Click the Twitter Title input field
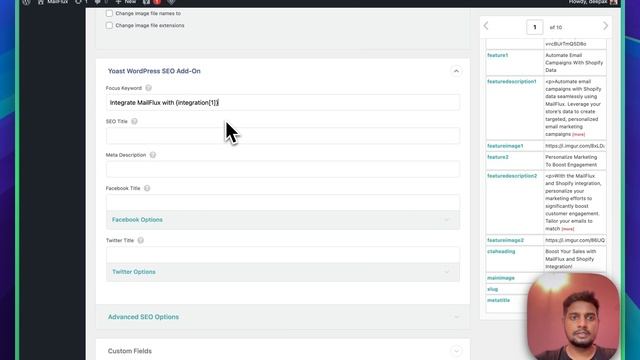 [x=283, y=255]
